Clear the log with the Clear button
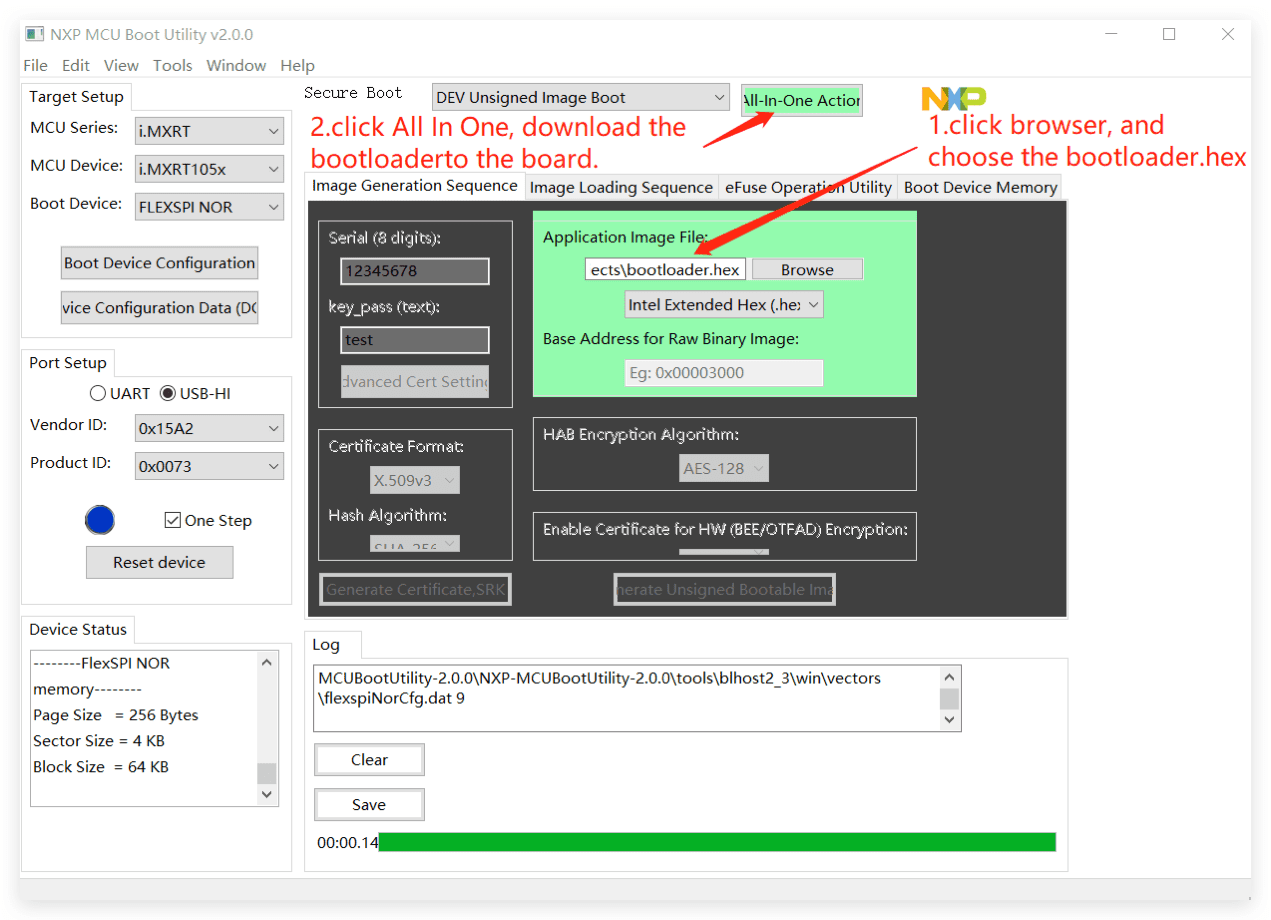Image resolution: width=1271 pixels, height=920 pixels. tap(369, 760)
